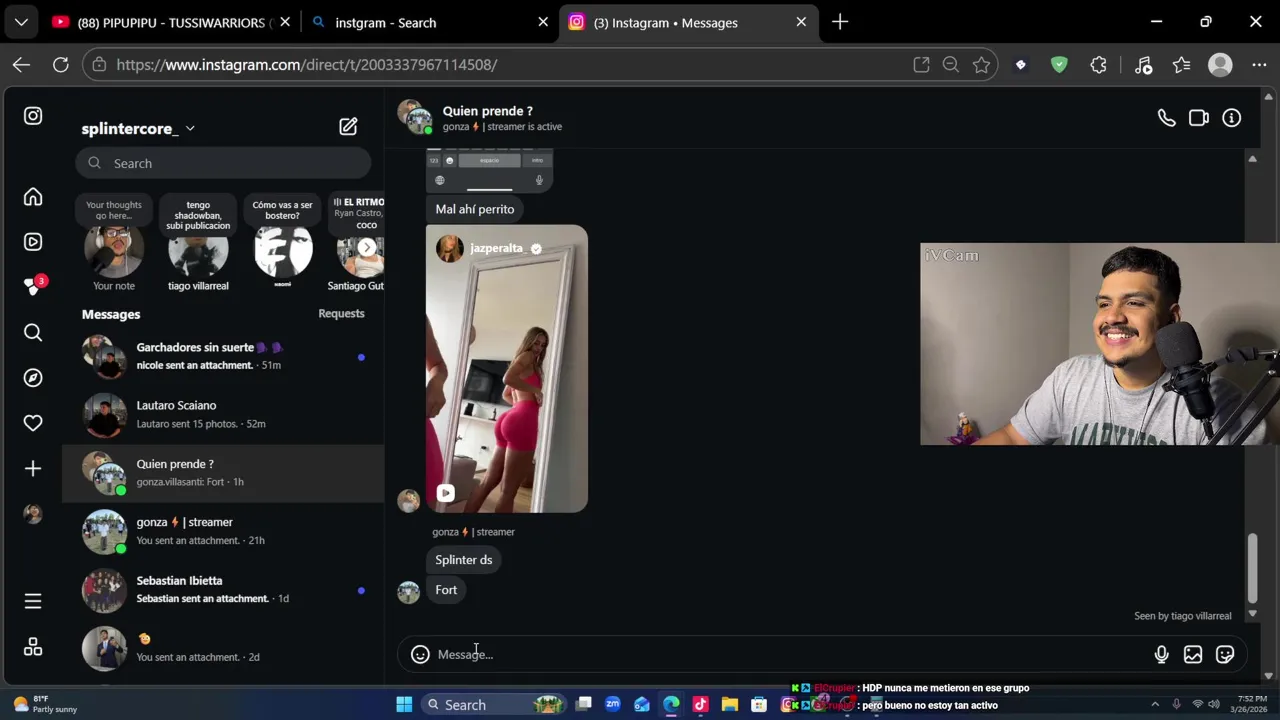Screen dimensions: 1280x720
Task: Open browser profile avatar button
Action: coord(1220,65)
